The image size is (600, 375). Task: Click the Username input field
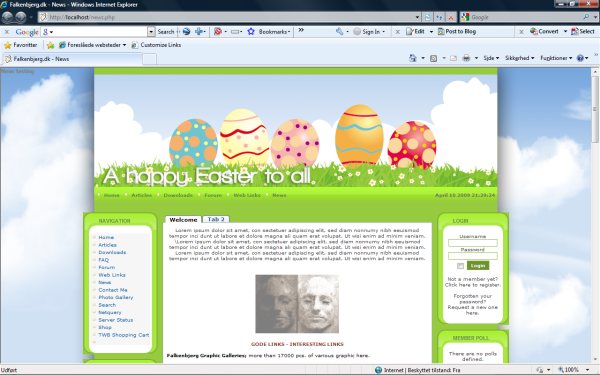click(473, 243)
